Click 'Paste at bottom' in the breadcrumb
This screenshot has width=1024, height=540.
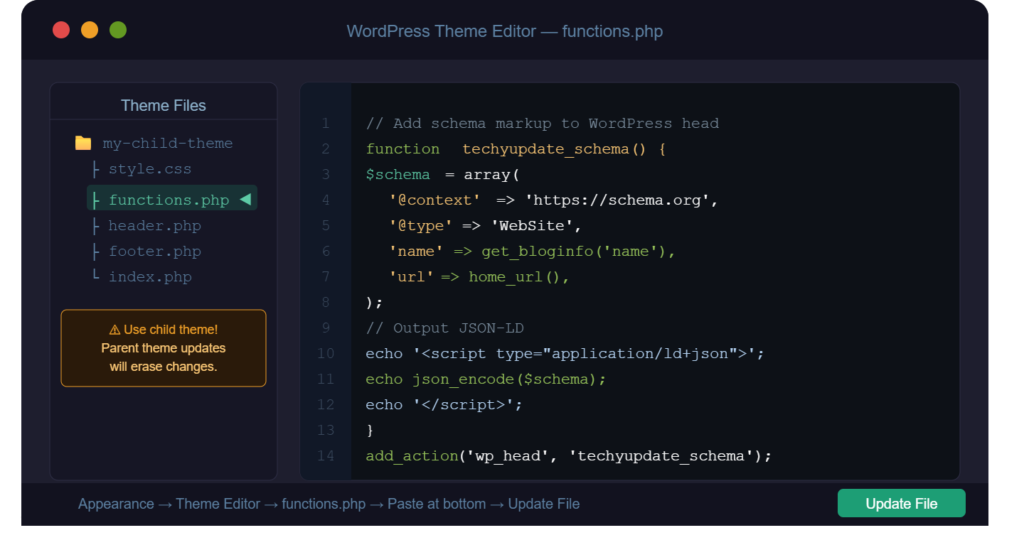[436, 504]
